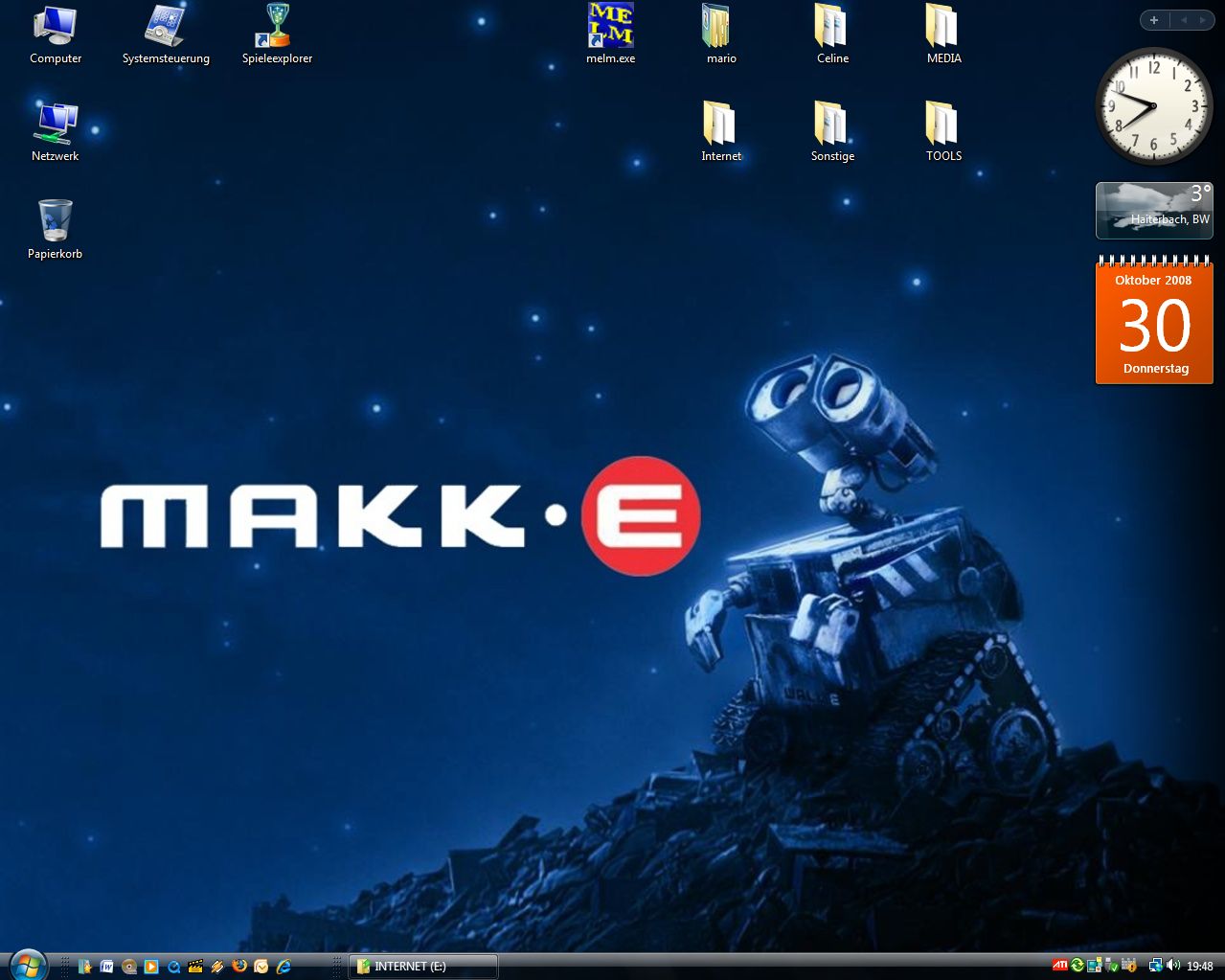Click the Windows Start orb
The image size is (1225, 980).
coord(28,964)
